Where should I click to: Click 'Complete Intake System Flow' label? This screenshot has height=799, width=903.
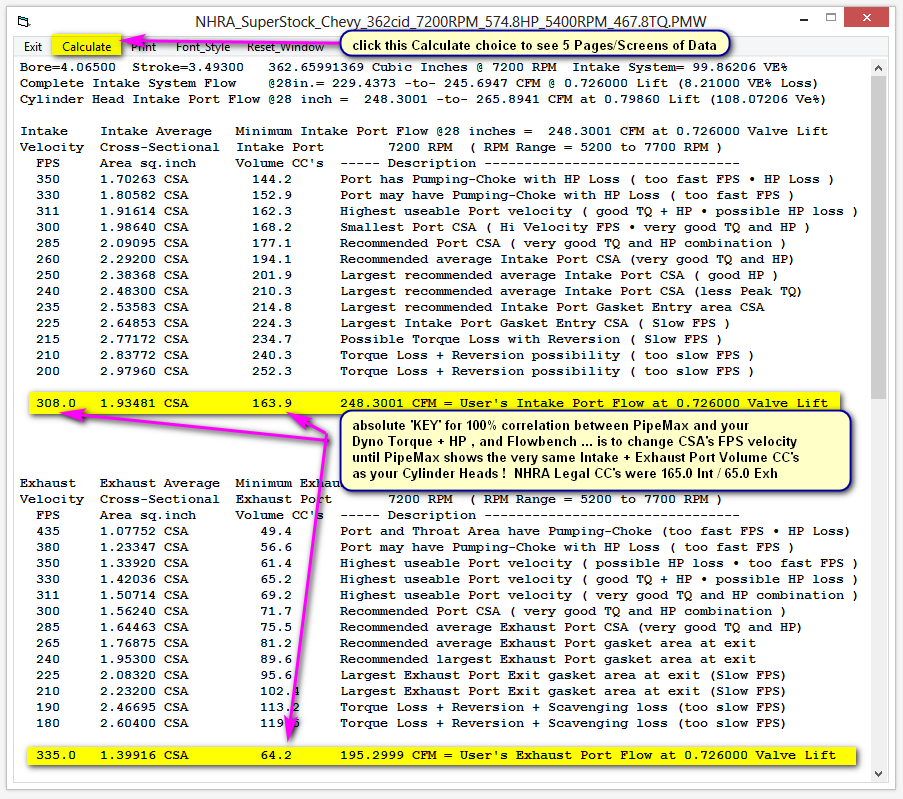pos(128,84)
